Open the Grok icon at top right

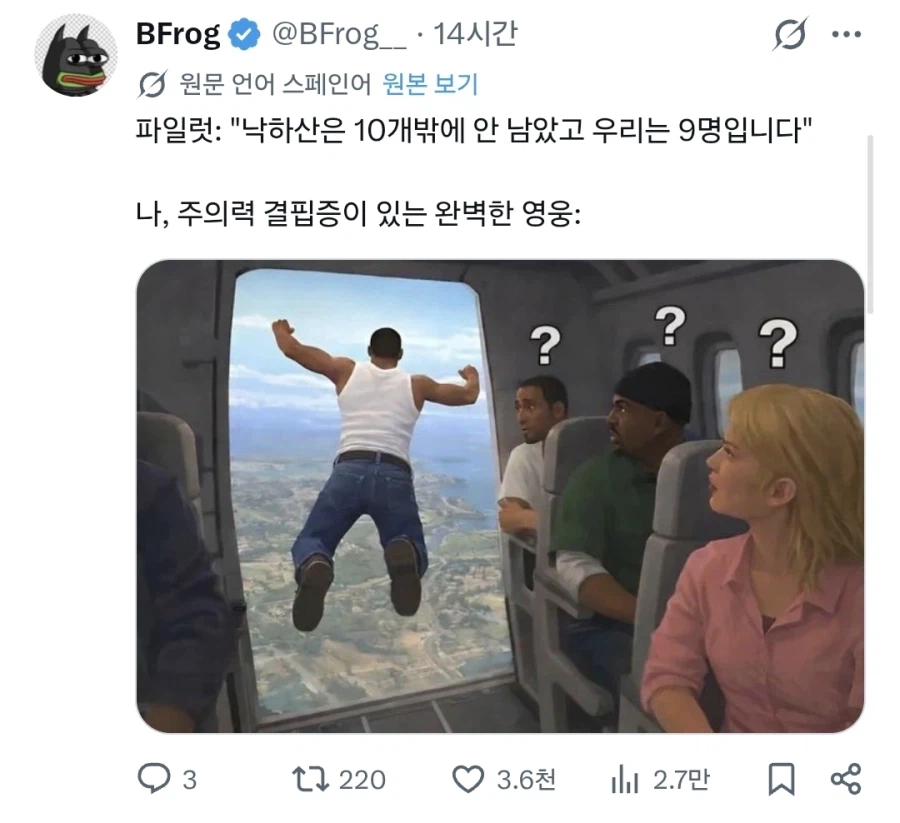790,34
